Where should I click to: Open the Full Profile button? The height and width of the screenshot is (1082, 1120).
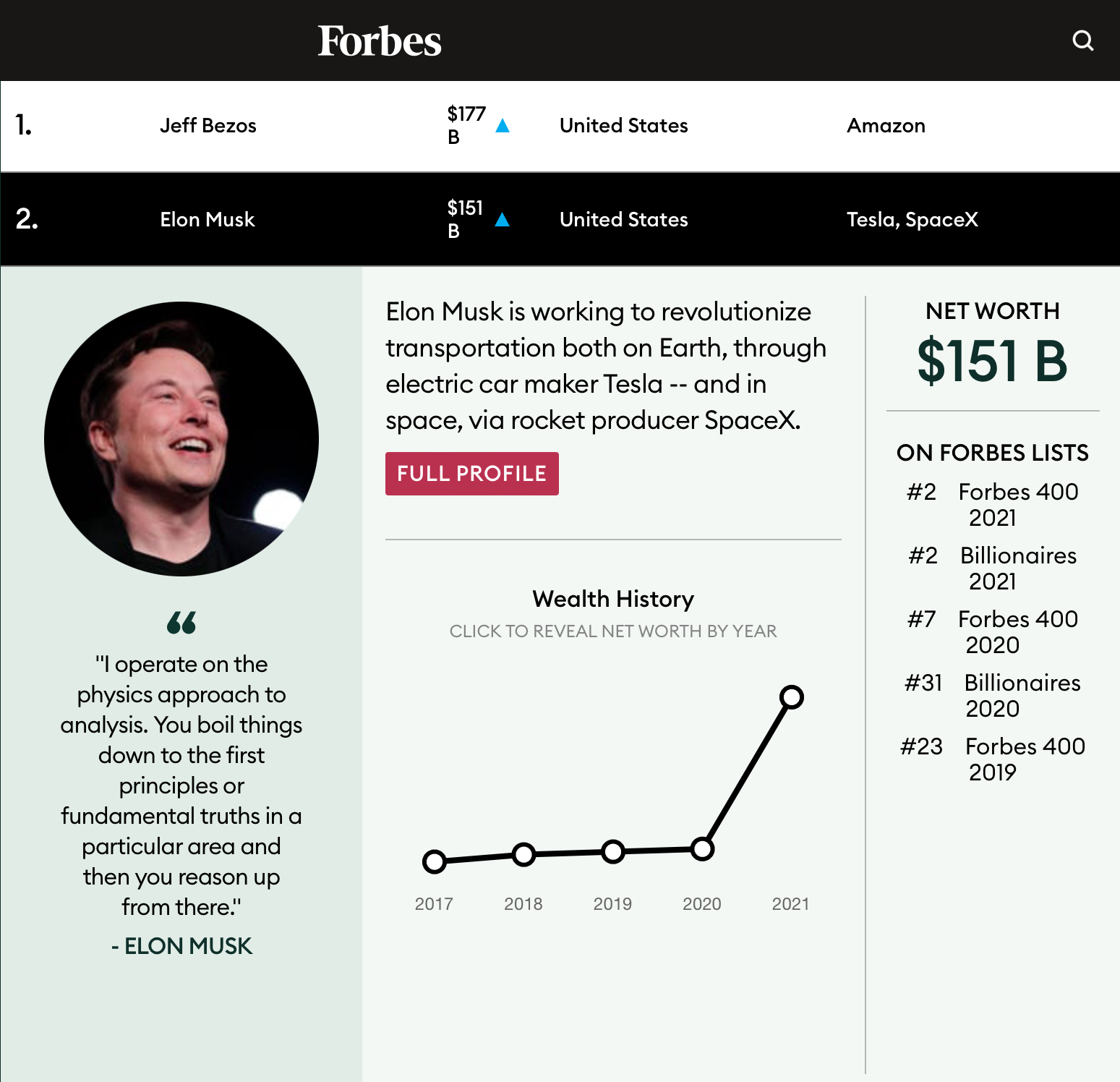tap(471, 474)
